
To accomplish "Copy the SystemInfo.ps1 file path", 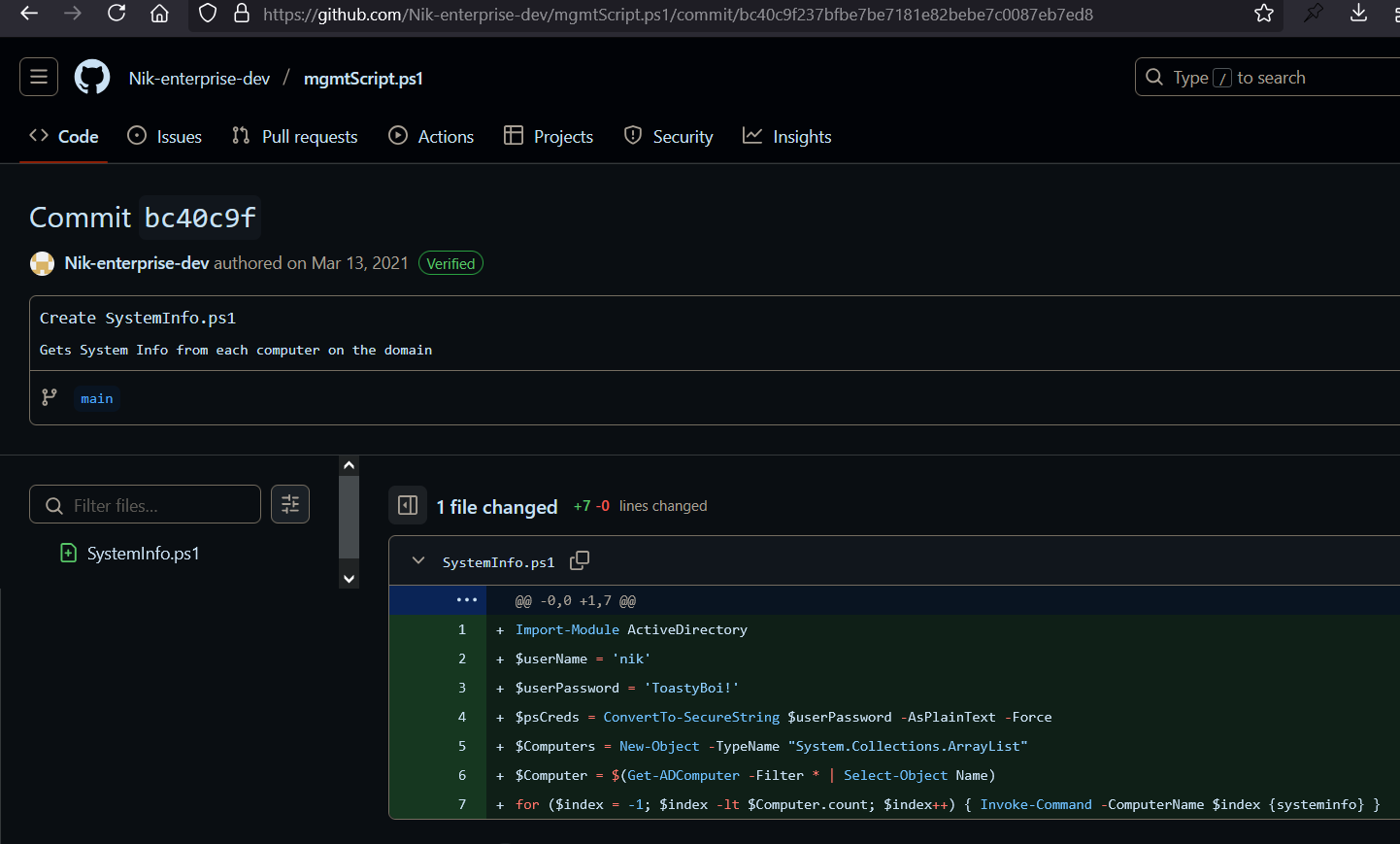I will (580, 560).
